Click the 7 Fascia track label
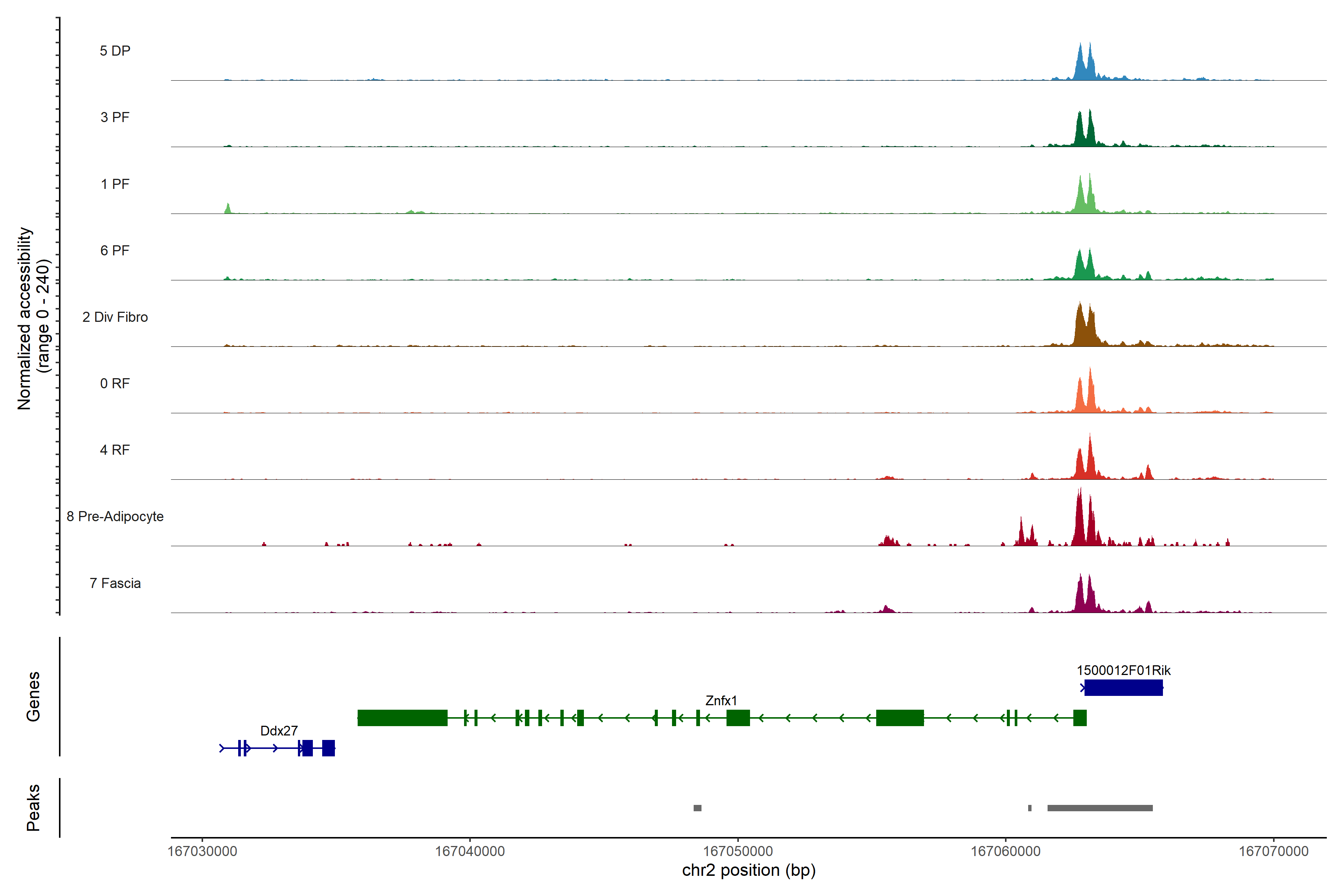The height and width of the screenshot is (896, 1344). [115, 584]
